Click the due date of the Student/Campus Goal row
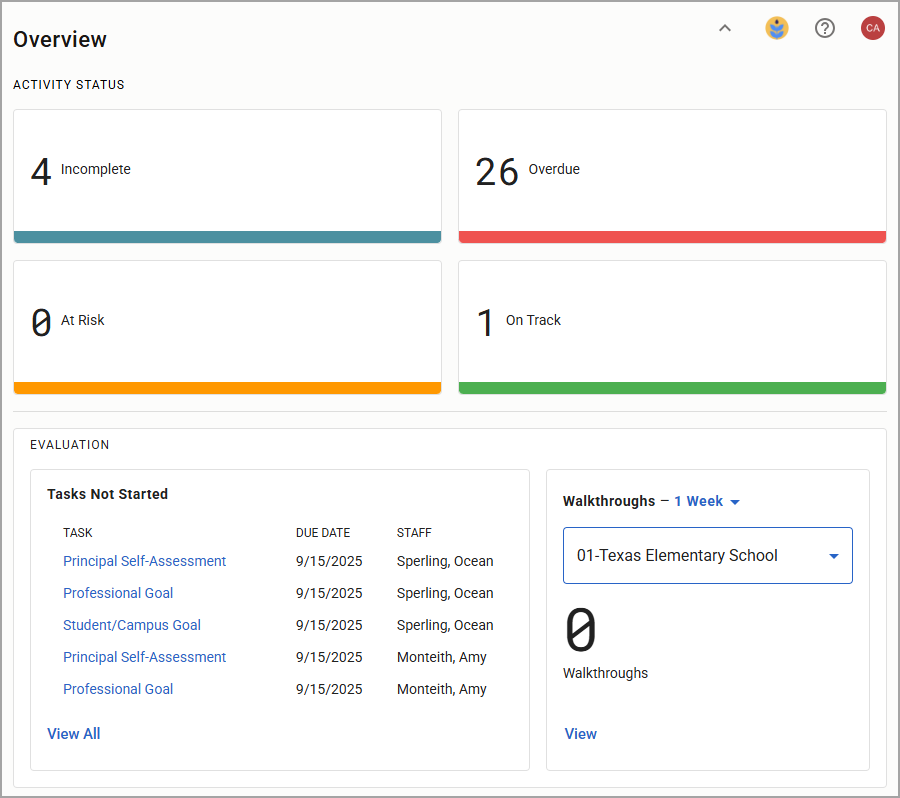This screenshot has width=900, height=798. click(x=329, y=625)
